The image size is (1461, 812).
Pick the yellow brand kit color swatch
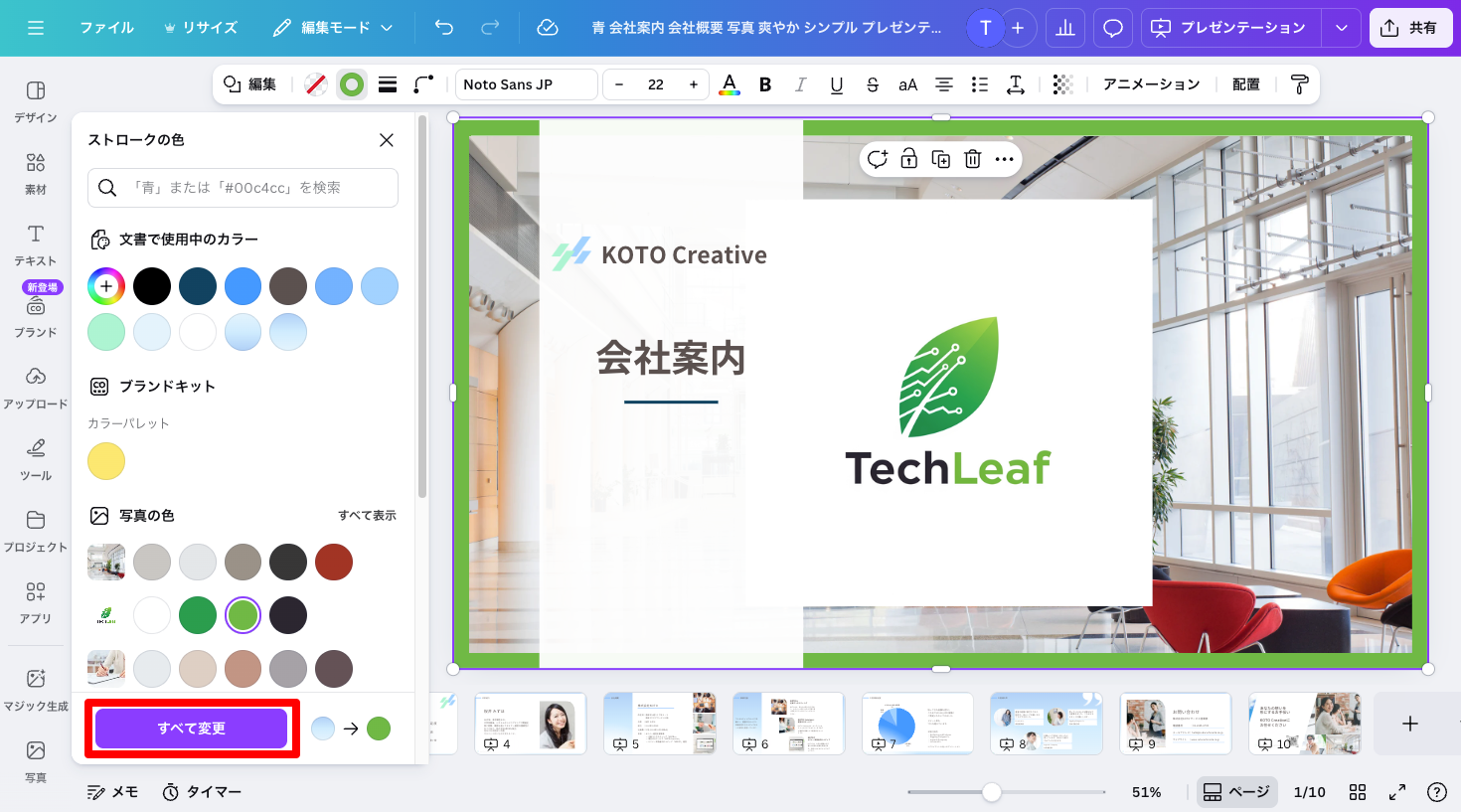(106, 461)
